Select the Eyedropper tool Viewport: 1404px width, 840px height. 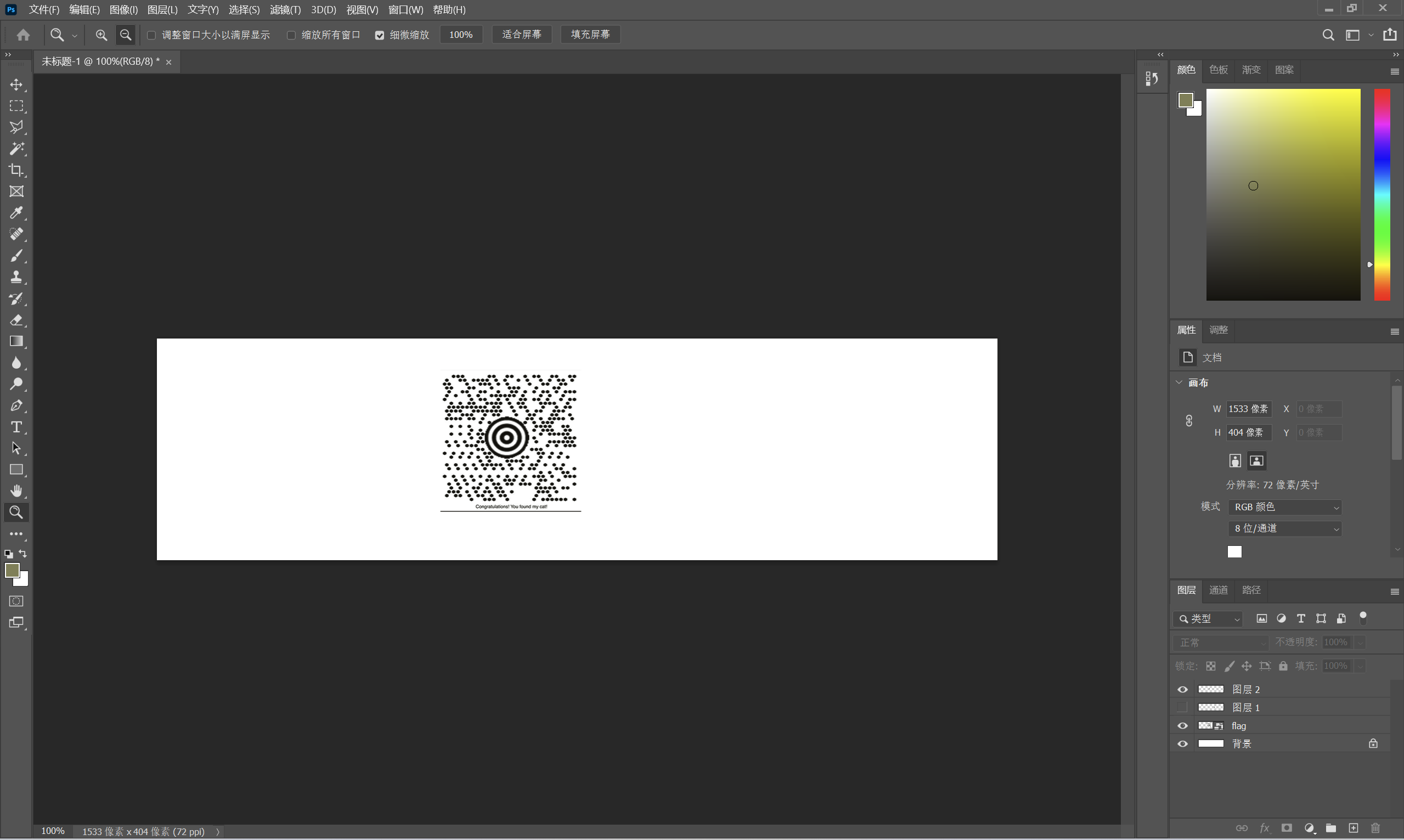coord(16,213)
